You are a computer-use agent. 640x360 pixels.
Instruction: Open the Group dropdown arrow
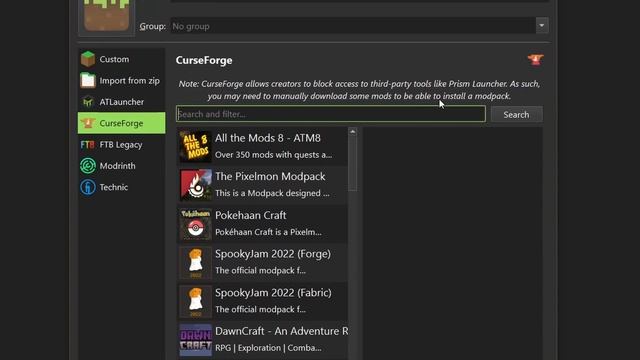pyautogui.click(x=542, y=26)
